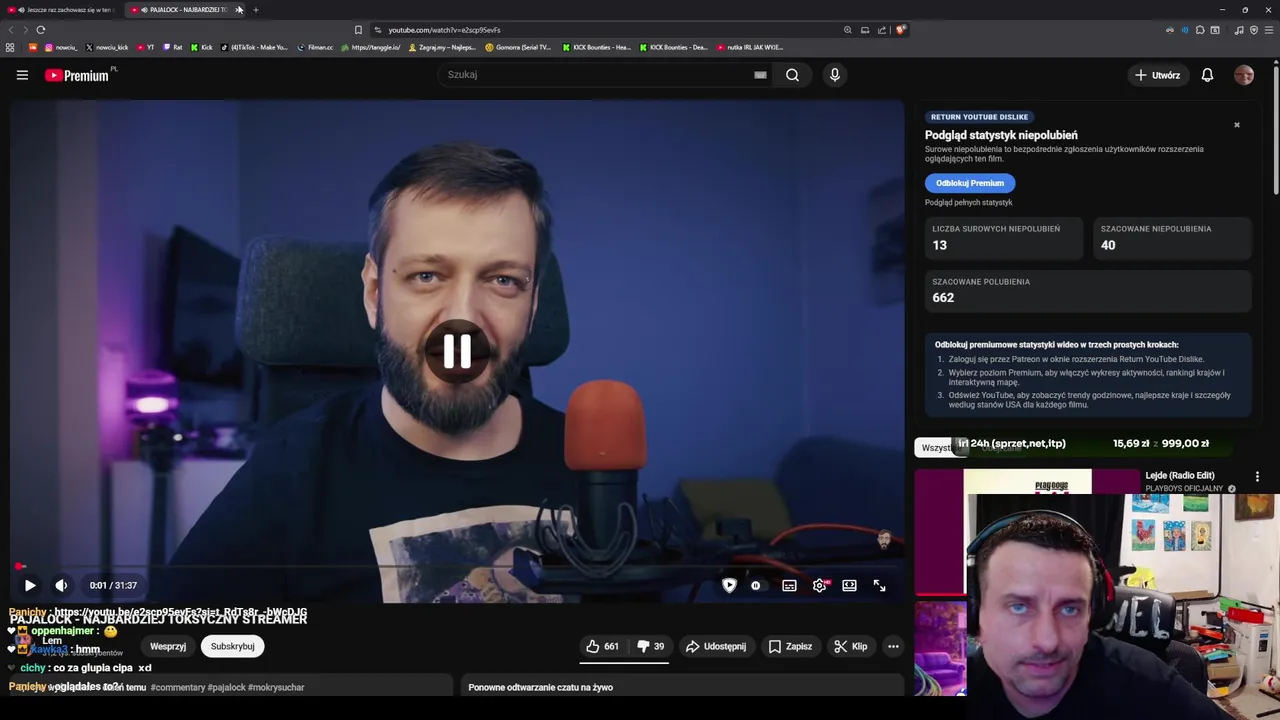Start voice search with microphone icon
Viewport: 1280px width, 720px height.
tap(835, 75)
